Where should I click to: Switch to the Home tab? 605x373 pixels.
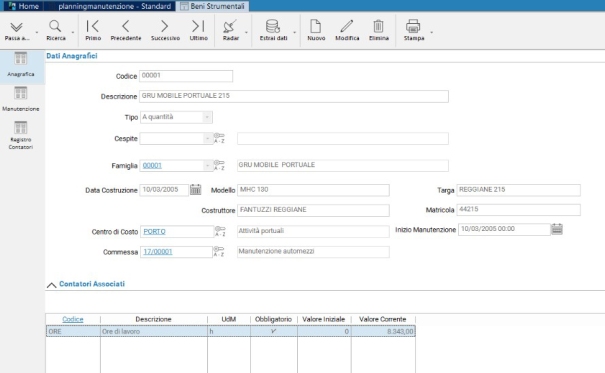[24, 6]
